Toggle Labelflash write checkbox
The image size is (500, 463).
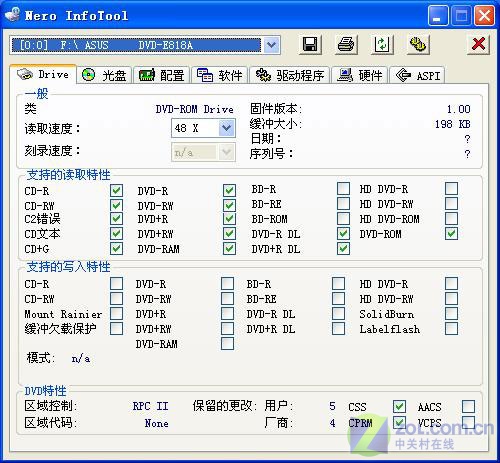(x=451, y=329)
